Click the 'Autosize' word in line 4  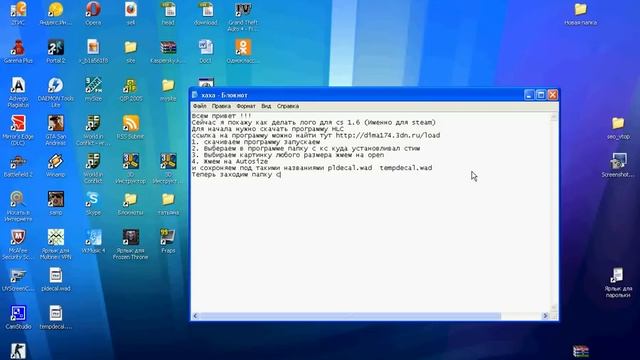(252, 162)
